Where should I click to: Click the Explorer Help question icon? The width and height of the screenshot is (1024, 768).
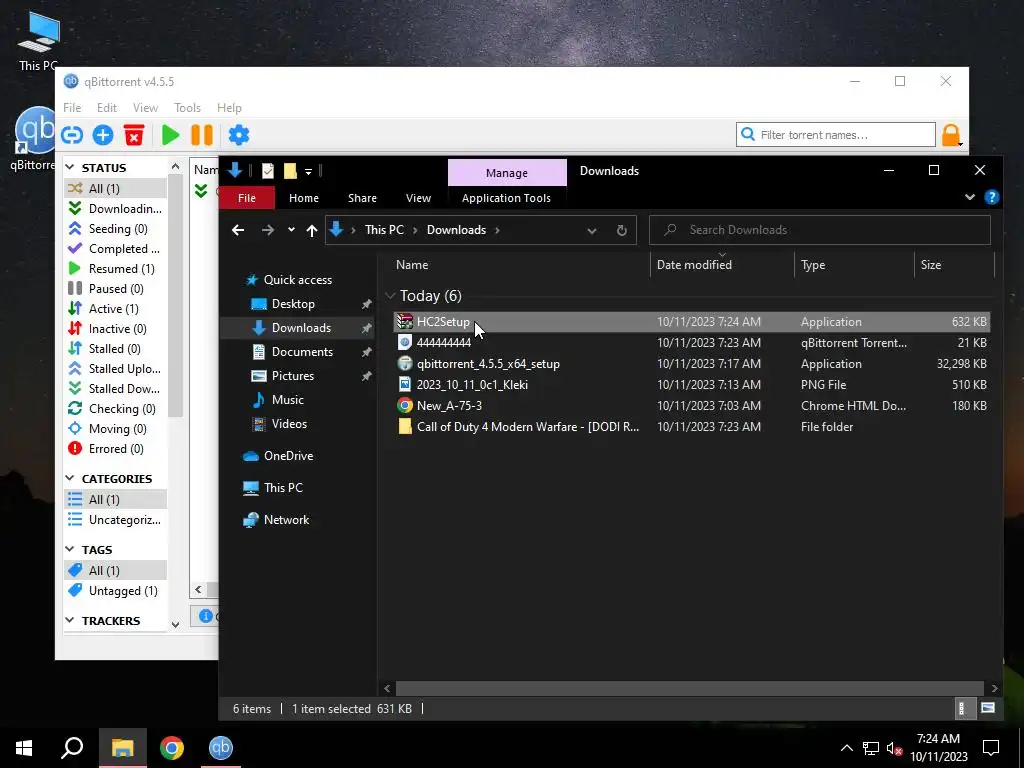coord(991,197)
